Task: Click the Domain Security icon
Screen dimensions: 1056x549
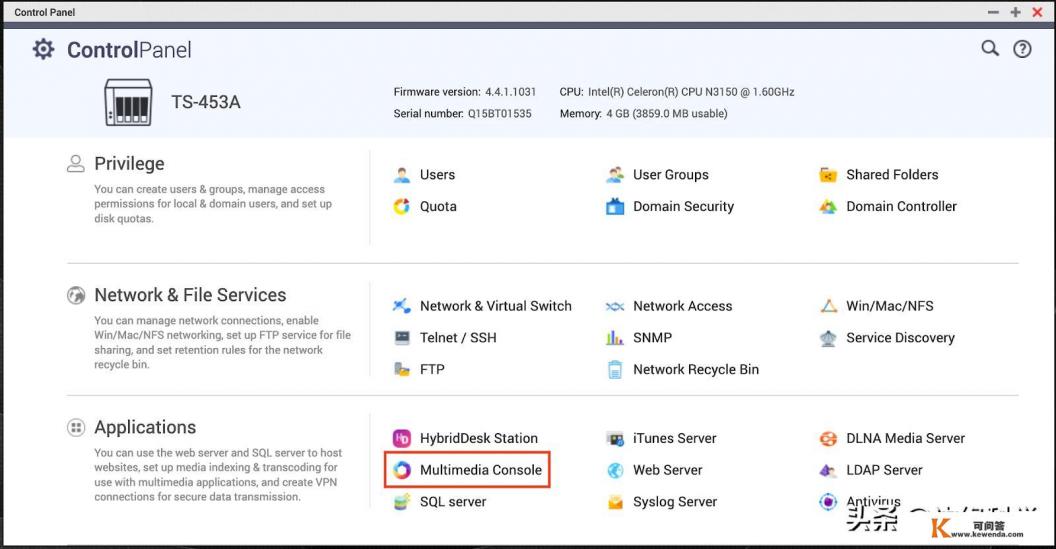Action: (615, 207)
